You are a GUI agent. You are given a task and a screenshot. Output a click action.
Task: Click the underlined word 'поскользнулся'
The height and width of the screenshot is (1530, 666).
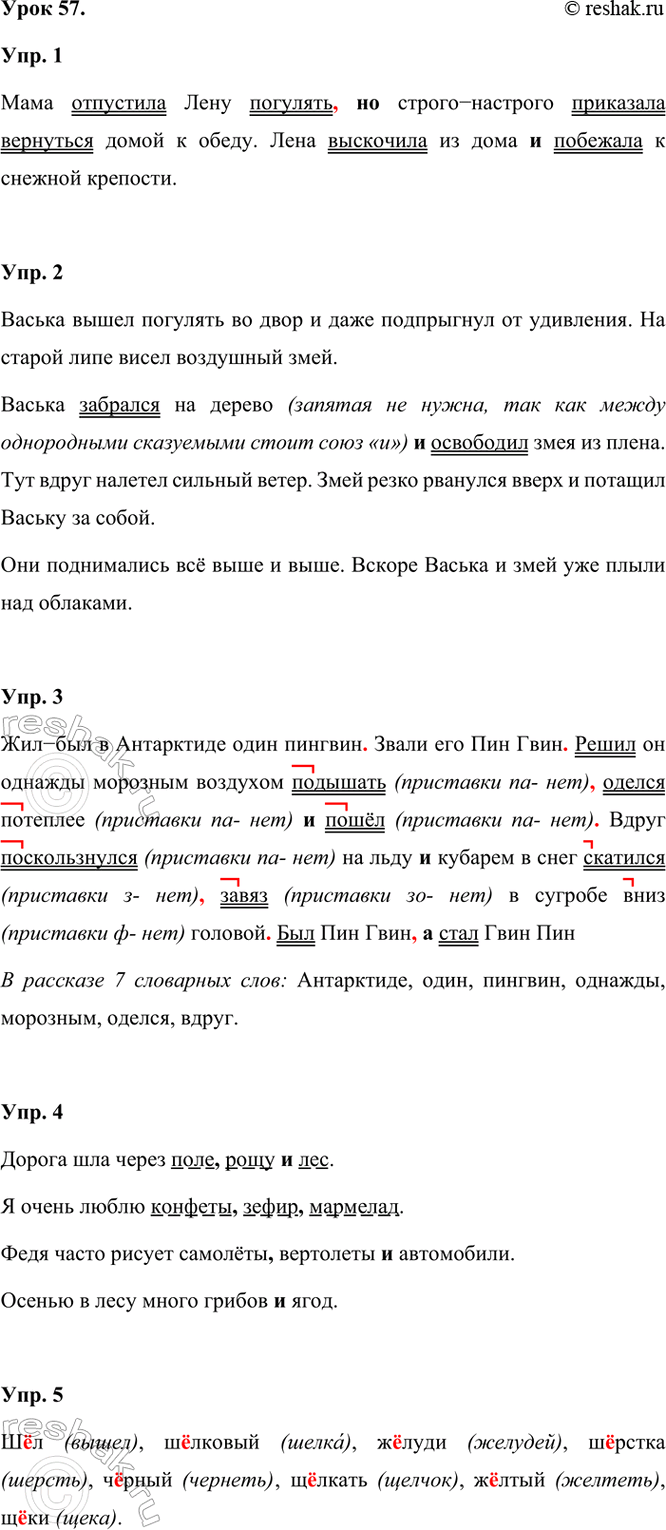68,856
